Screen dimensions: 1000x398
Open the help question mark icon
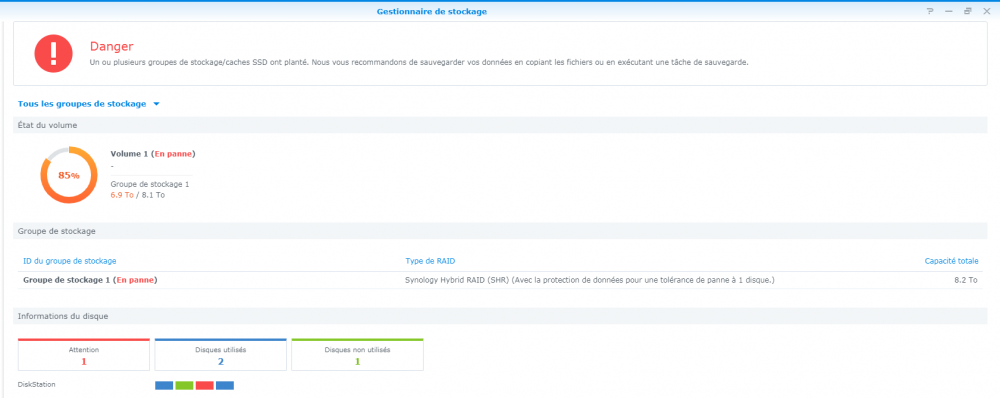click(x=930, y=11)
